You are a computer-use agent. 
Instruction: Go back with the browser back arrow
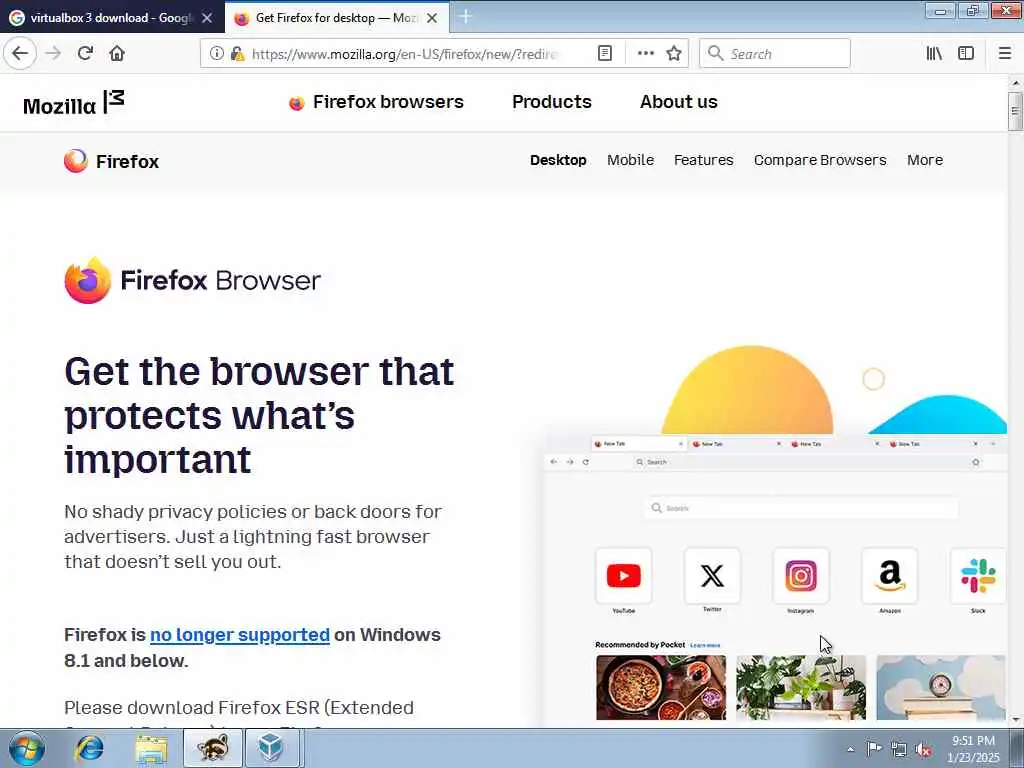20,53
